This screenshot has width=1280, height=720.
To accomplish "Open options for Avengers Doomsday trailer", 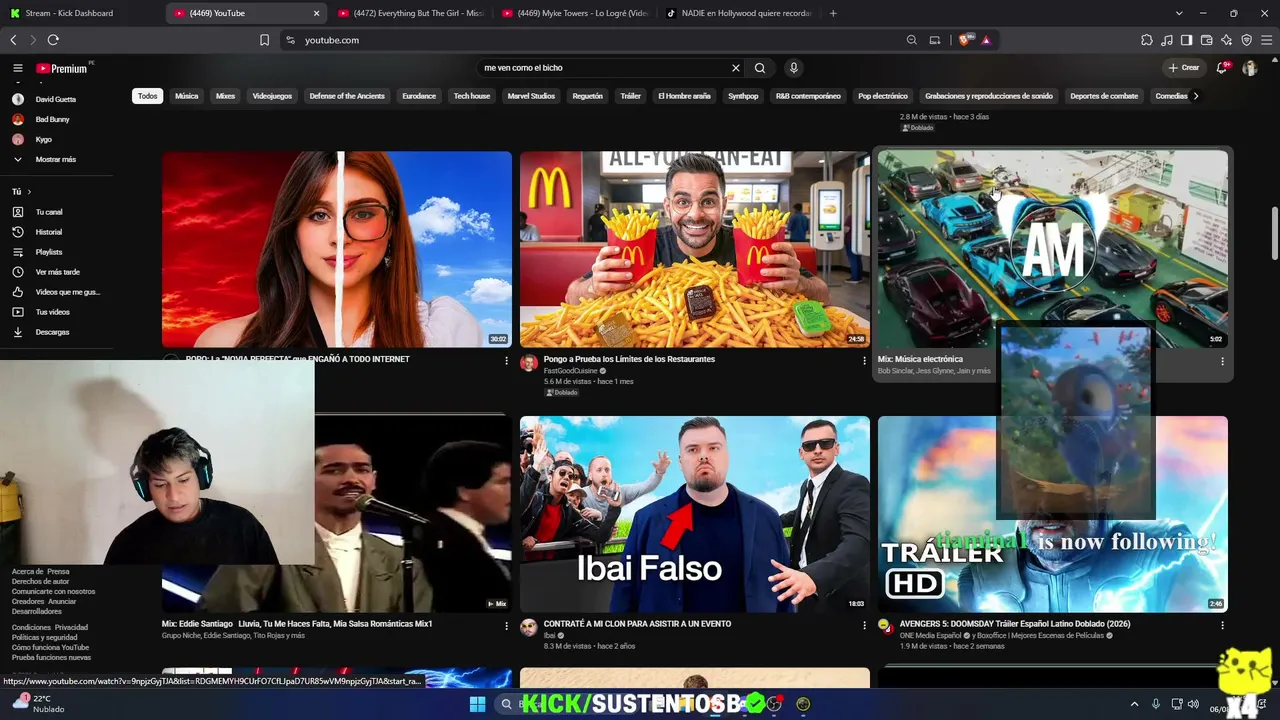I will [1222, 625].
